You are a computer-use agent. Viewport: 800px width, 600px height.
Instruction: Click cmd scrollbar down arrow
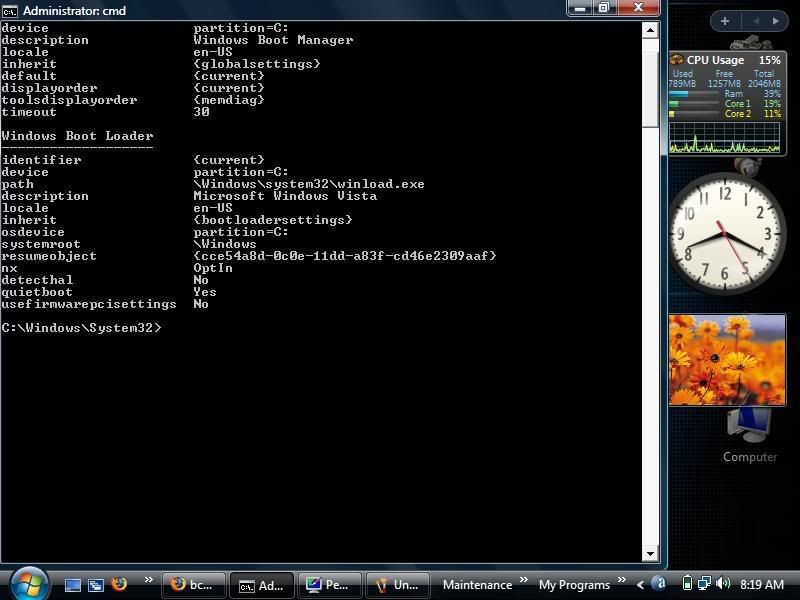pos(650,554)
